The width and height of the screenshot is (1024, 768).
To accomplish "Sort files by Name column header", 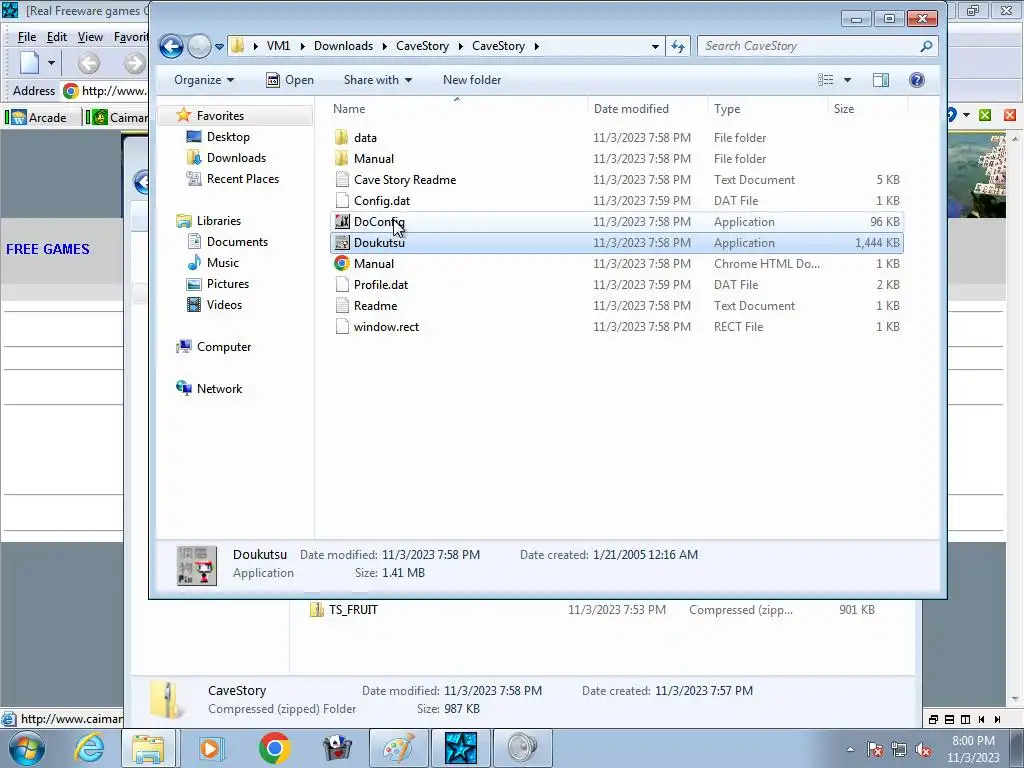I will [349, 109].
